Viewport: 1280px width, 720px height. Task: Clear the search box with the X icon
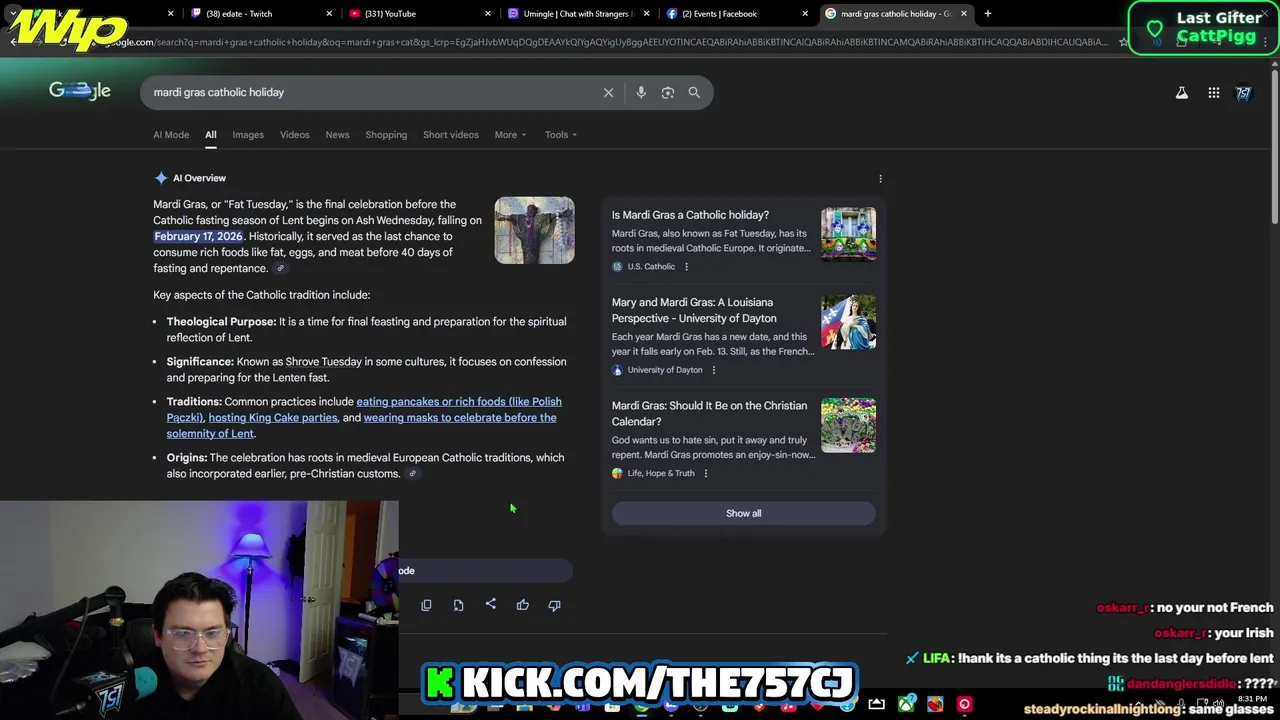coord(608,92)
